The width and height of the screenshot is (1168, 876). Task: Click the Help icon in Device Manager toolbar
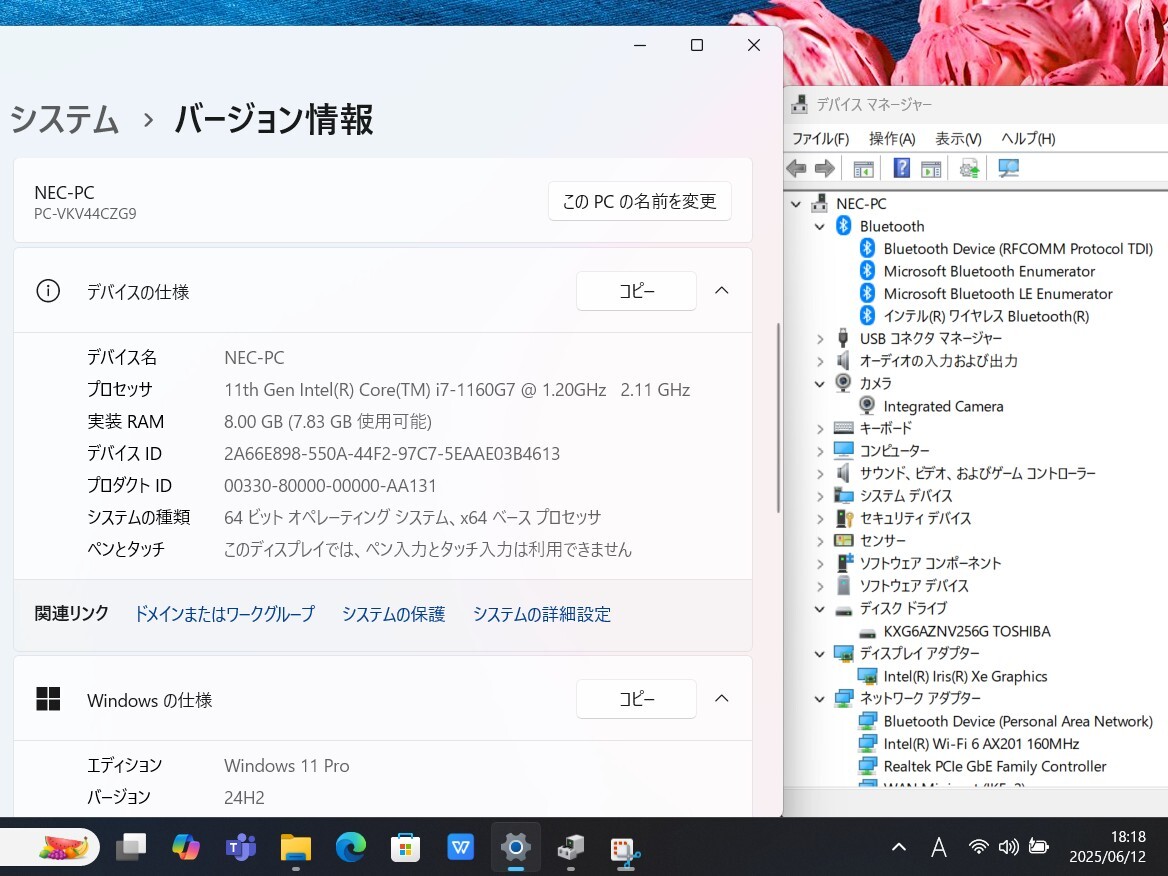pos(901,168)
